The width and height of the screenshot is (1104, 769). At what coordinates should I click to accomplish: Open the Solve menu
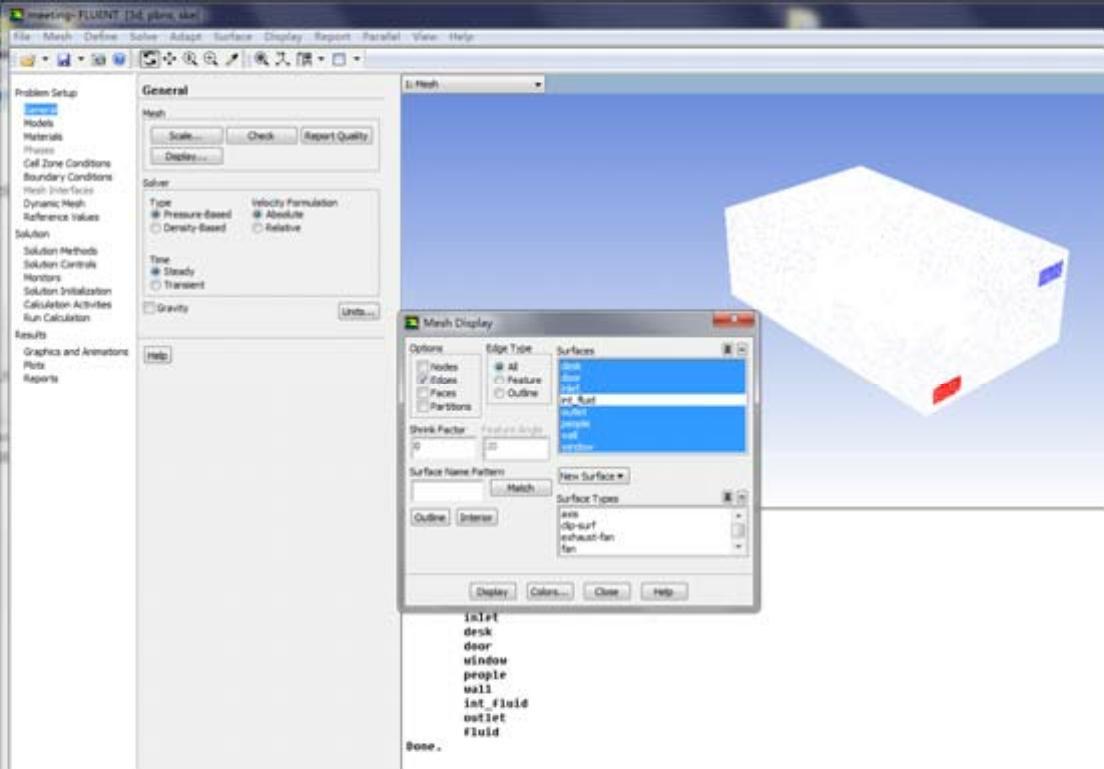click(x=143, y=37)
